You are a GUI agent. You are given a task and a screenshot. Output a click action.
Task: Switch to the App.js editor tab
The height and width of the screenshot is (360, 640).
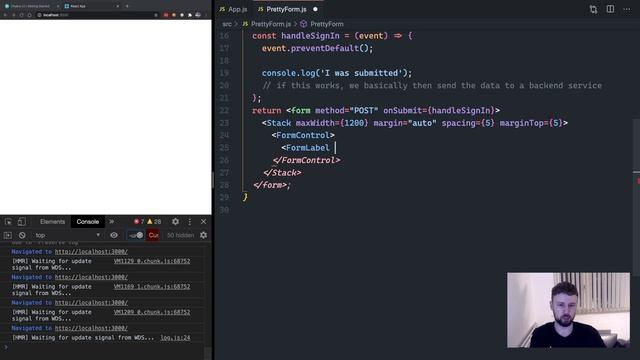[233, 9]
